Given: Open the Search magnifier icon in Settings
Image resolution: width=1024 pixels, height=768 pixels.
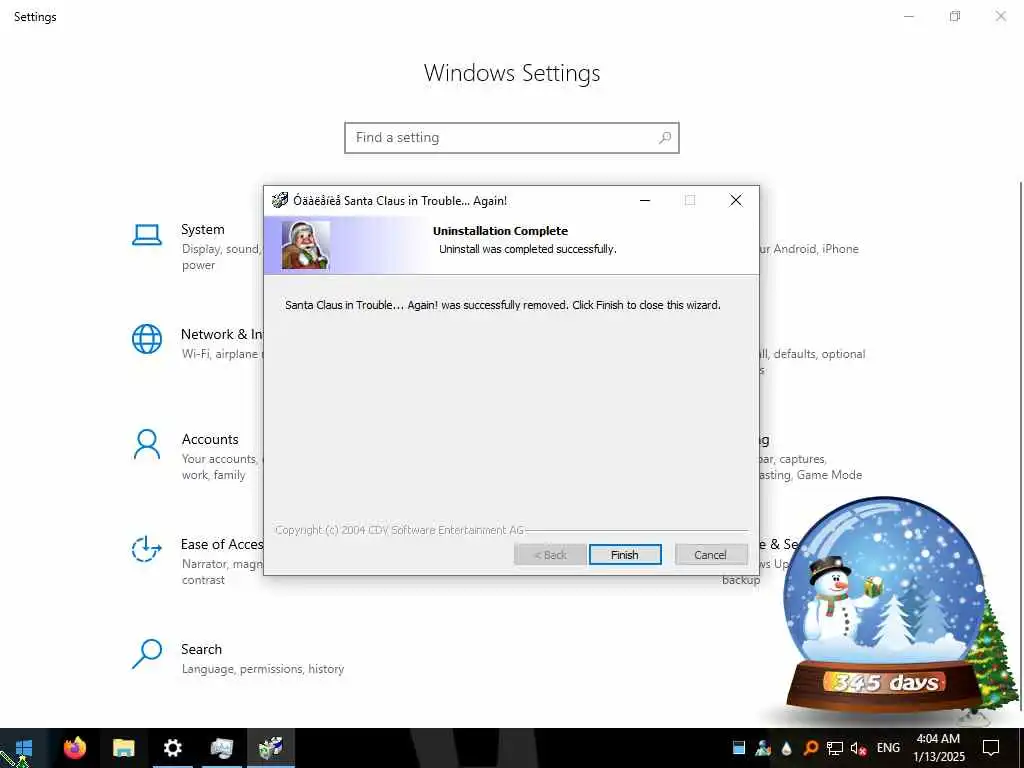Looking at the screenshot, I should (147, 654).
